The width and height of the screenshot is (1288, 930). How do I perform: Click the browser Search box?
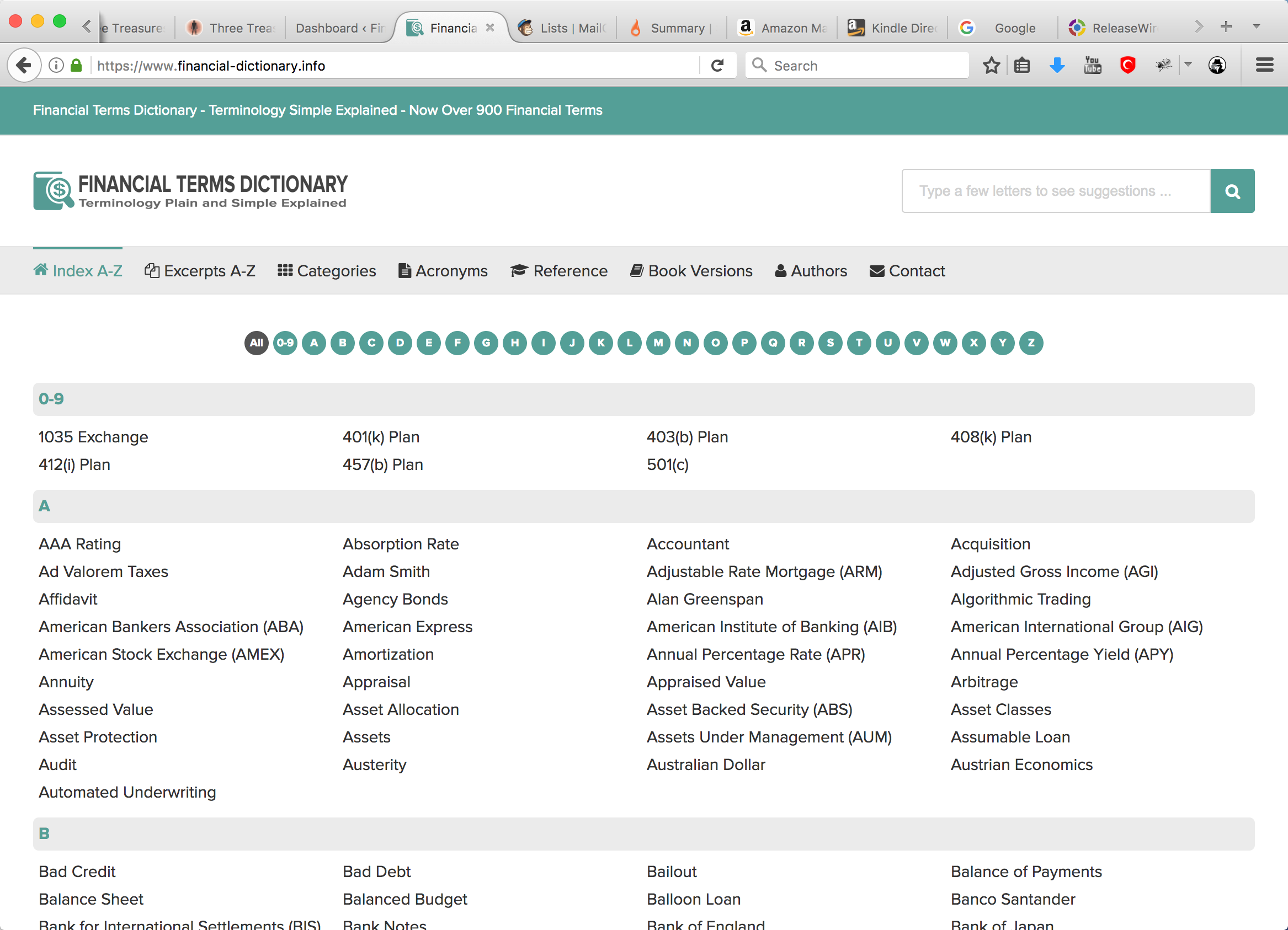(857, 65)
